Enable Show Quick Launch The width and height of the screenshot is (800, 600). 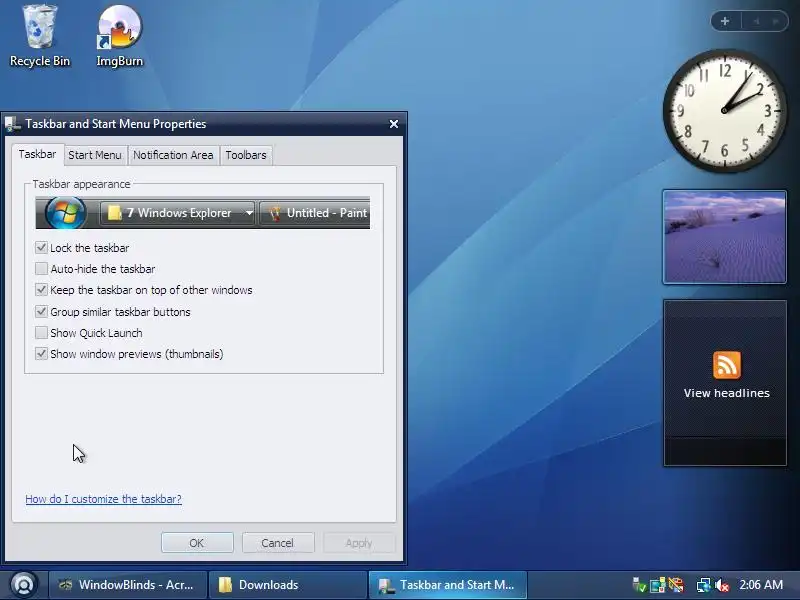pos(41,333)
